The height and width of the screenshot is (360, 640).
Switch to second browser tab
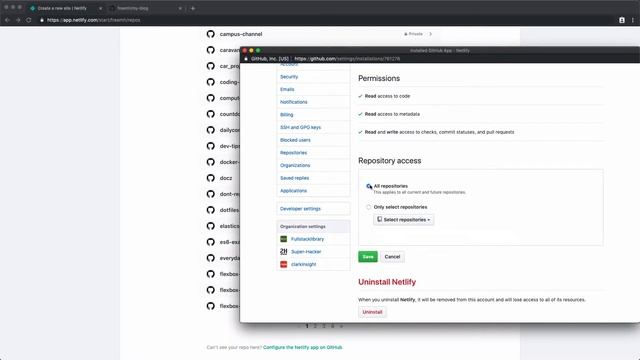[145, 8]
